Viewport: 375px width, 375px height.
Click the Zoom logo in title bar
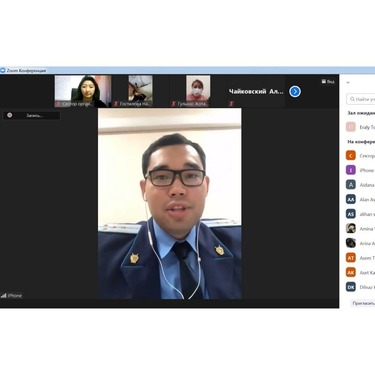tap(3, 70)
